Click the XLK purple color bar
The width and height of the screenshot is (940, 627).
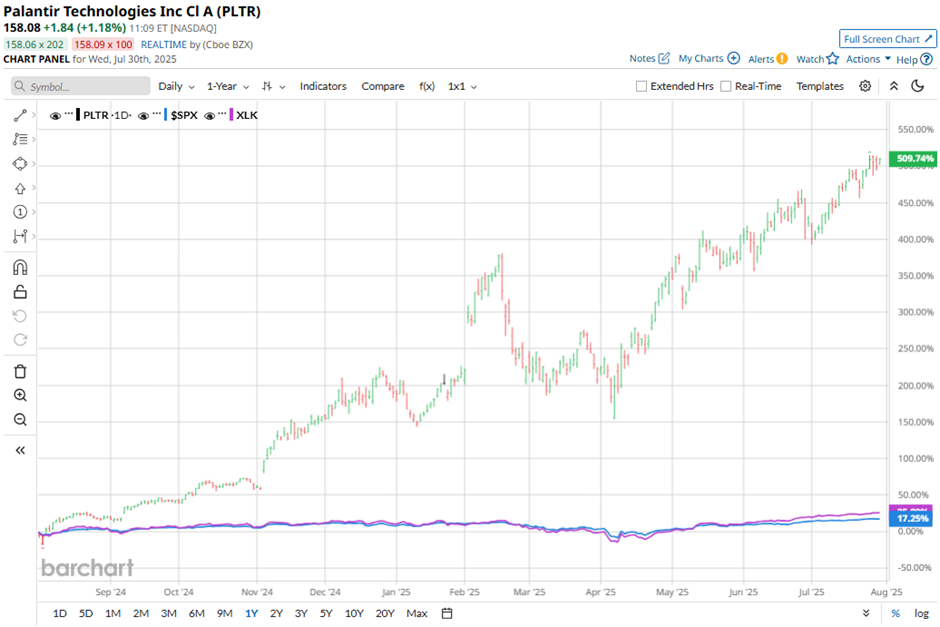pyautogui.click(x=231, y=115)
